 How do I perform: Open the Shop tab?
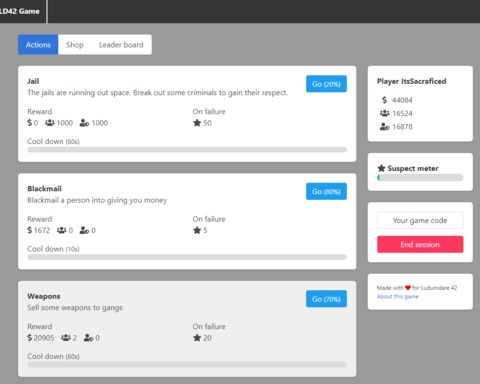(x=75, y=45)
